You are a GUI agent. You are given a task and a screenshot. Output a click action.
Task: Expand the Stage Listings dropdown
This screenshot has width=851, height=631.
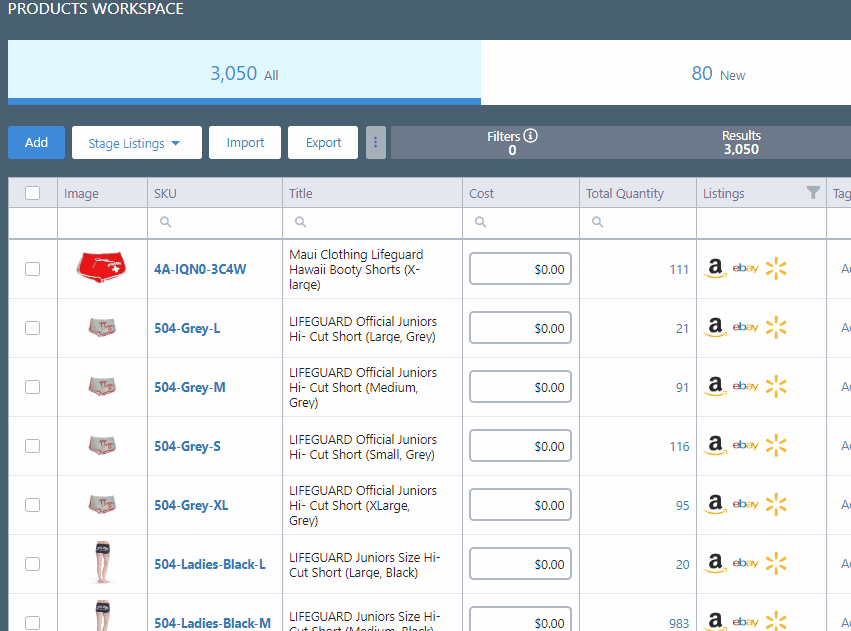136,143
